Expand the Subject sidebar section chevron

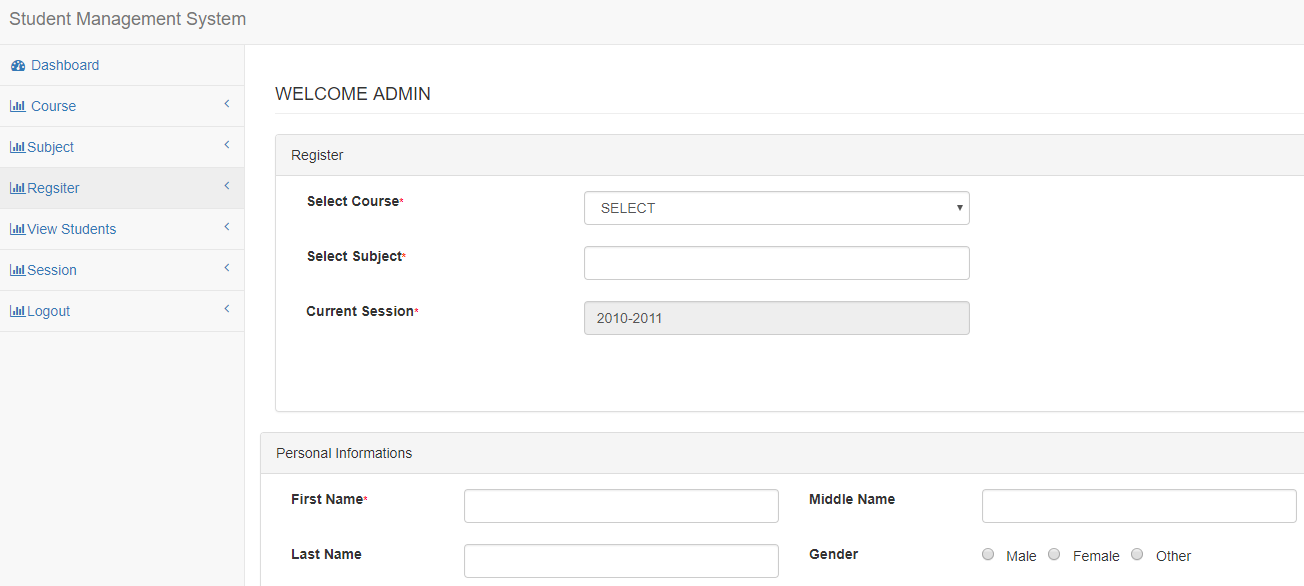click(226, 145)
